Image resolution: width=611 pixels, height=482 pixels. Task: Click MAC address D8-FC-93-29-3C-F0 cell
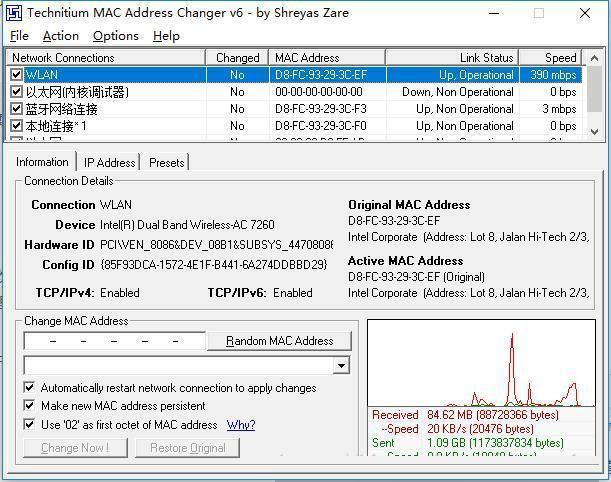point(321,126)
